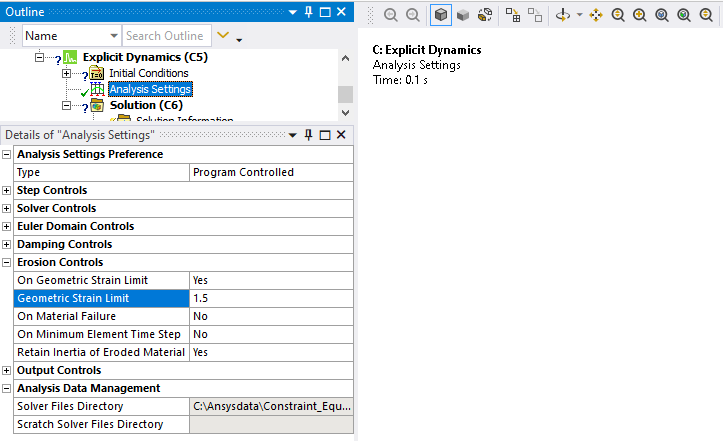The height and width of the screenshot is (441, 723).
Task: Collapse Analysis Settings Preference section
Action: (6, 155)
